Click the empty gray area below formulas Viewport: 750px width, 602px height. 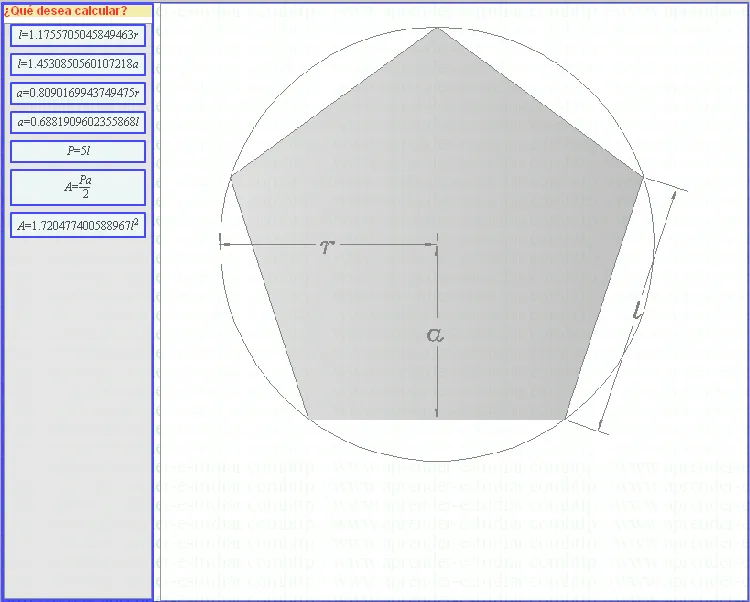pos(78,420)
